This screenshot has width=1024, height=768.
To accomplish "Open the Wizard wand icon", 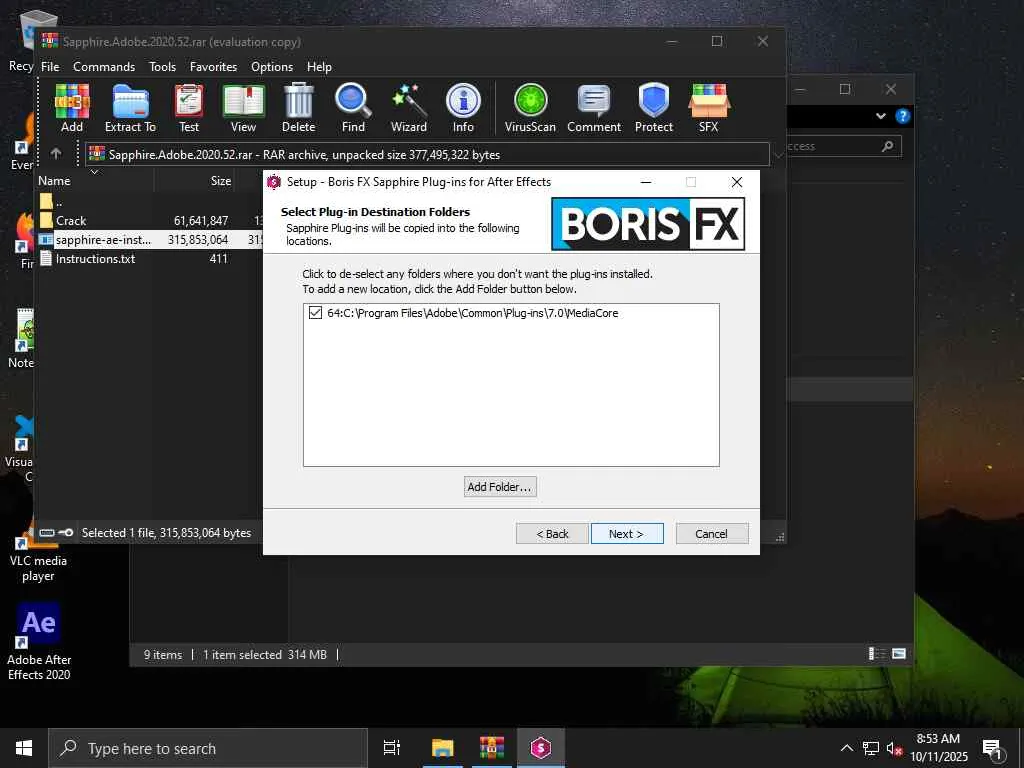I will 409,108.
